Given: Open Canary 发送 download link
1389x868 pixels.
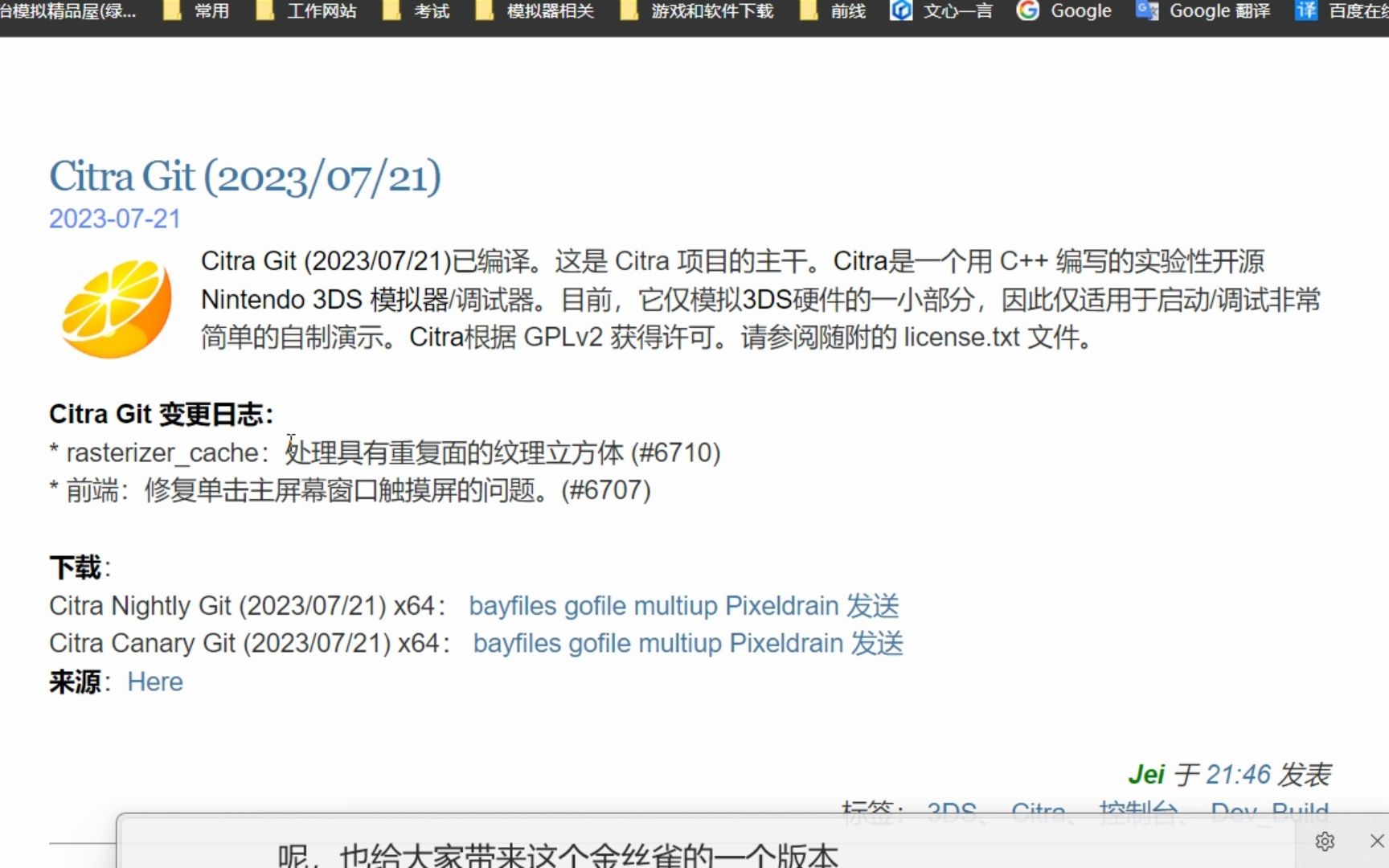Looking at the screenshot, I should pos(877,644).
